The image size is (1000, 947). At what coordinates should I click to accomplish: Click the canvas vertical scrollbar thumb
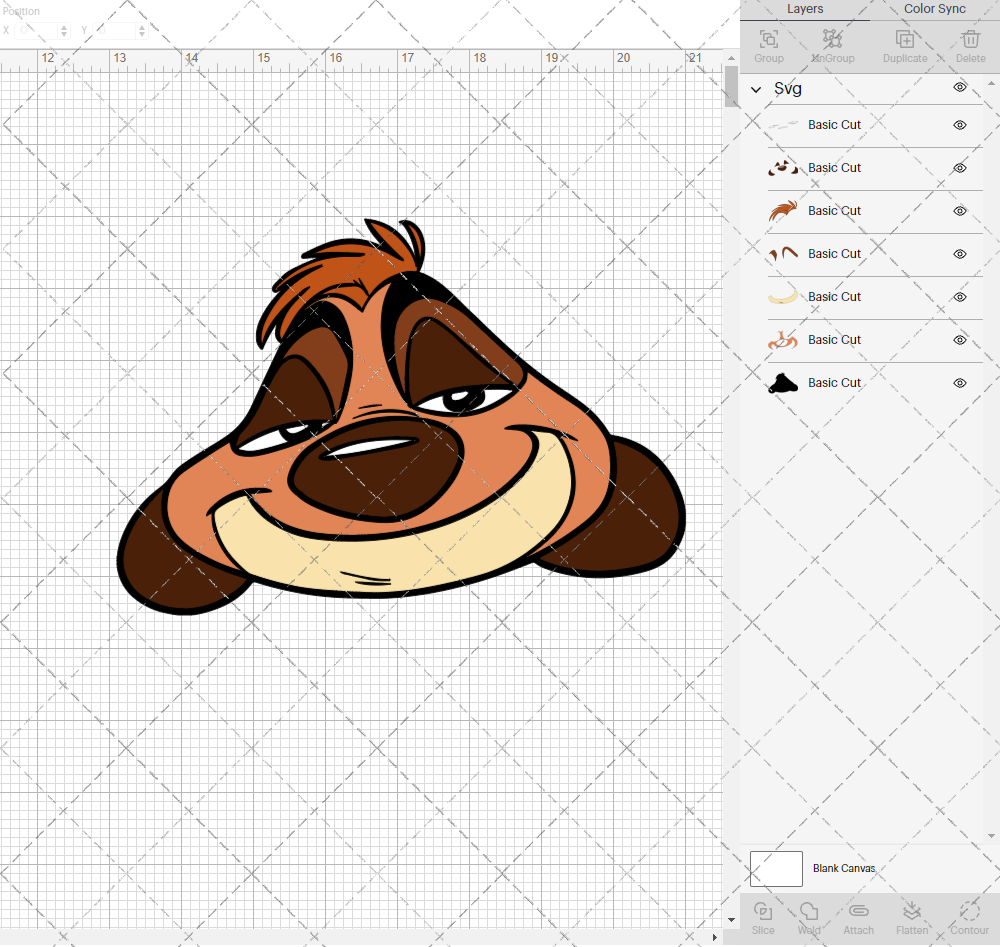[x=732, y=86]
